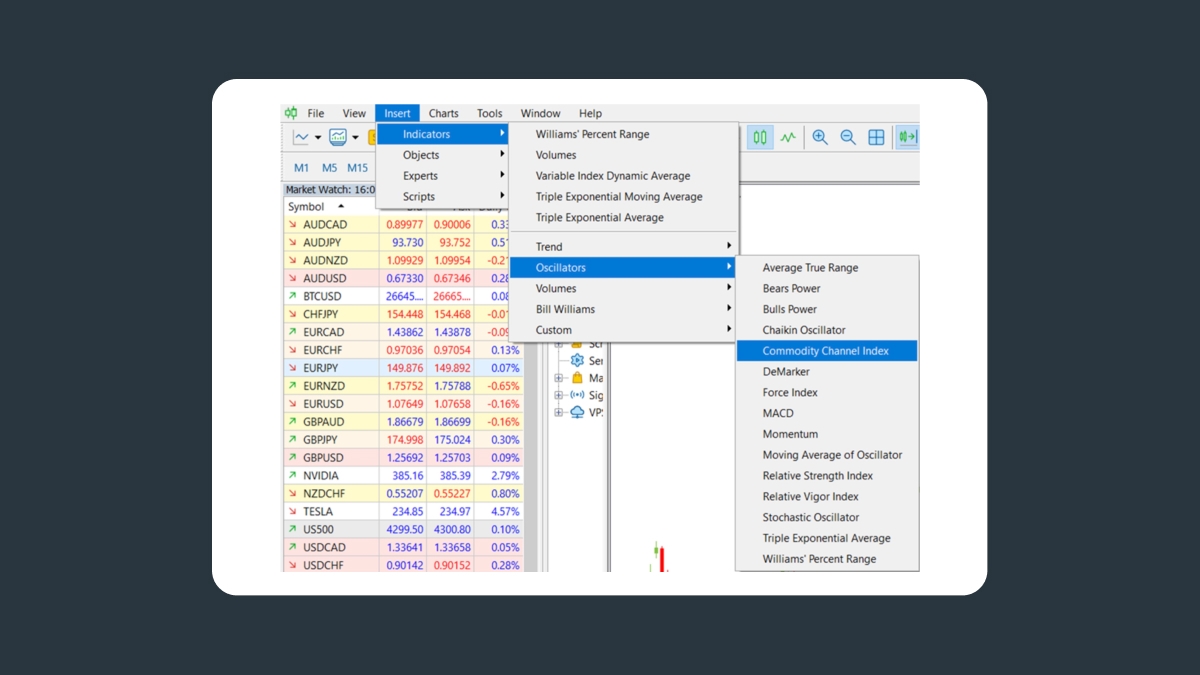Screen dimensions: 1200x675
Task: Click the zoom out magnifier icon
Action: 848,138
